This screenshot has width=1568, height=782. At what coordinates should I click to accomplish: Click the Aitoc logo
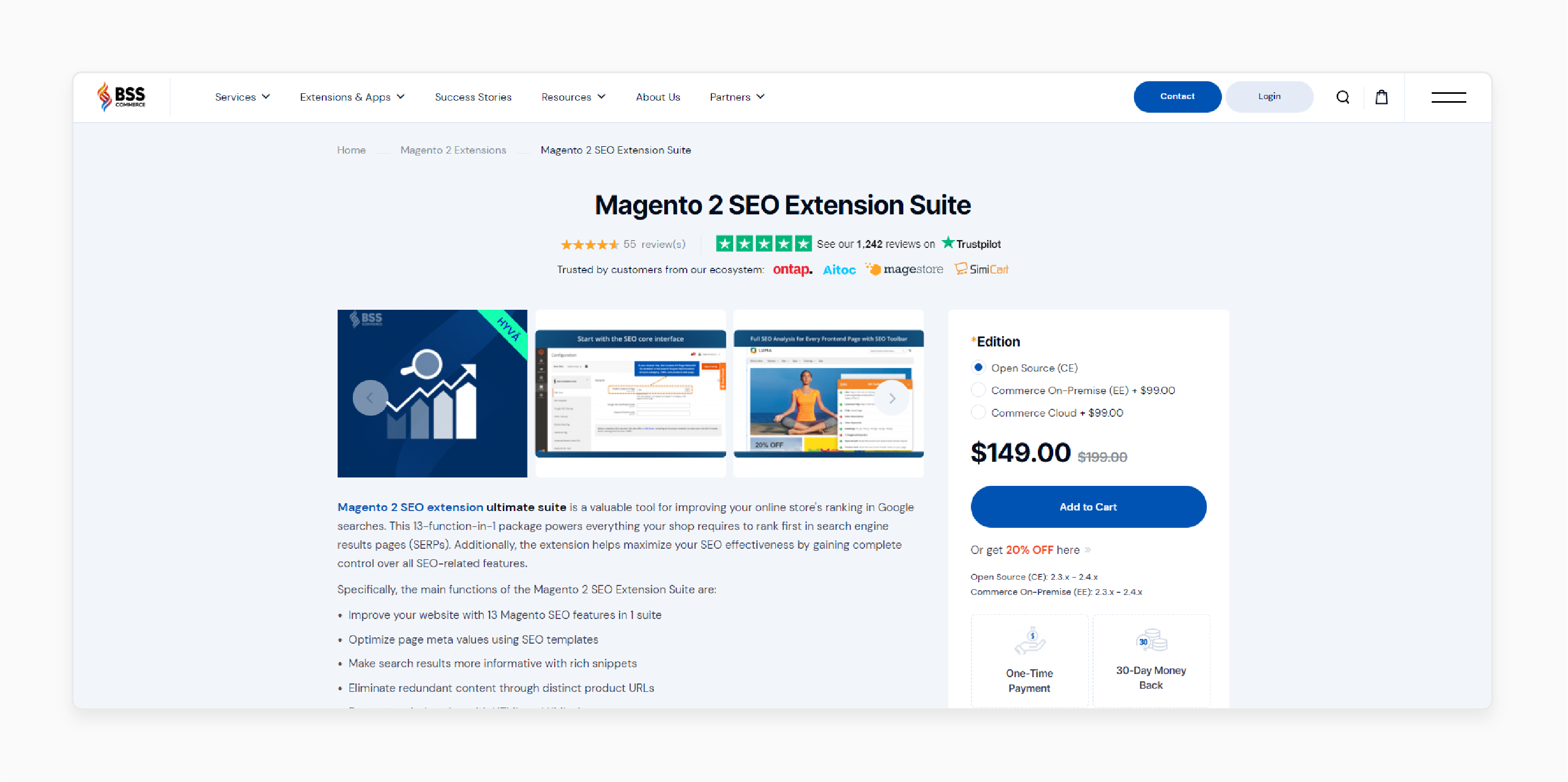pos(839,269)
